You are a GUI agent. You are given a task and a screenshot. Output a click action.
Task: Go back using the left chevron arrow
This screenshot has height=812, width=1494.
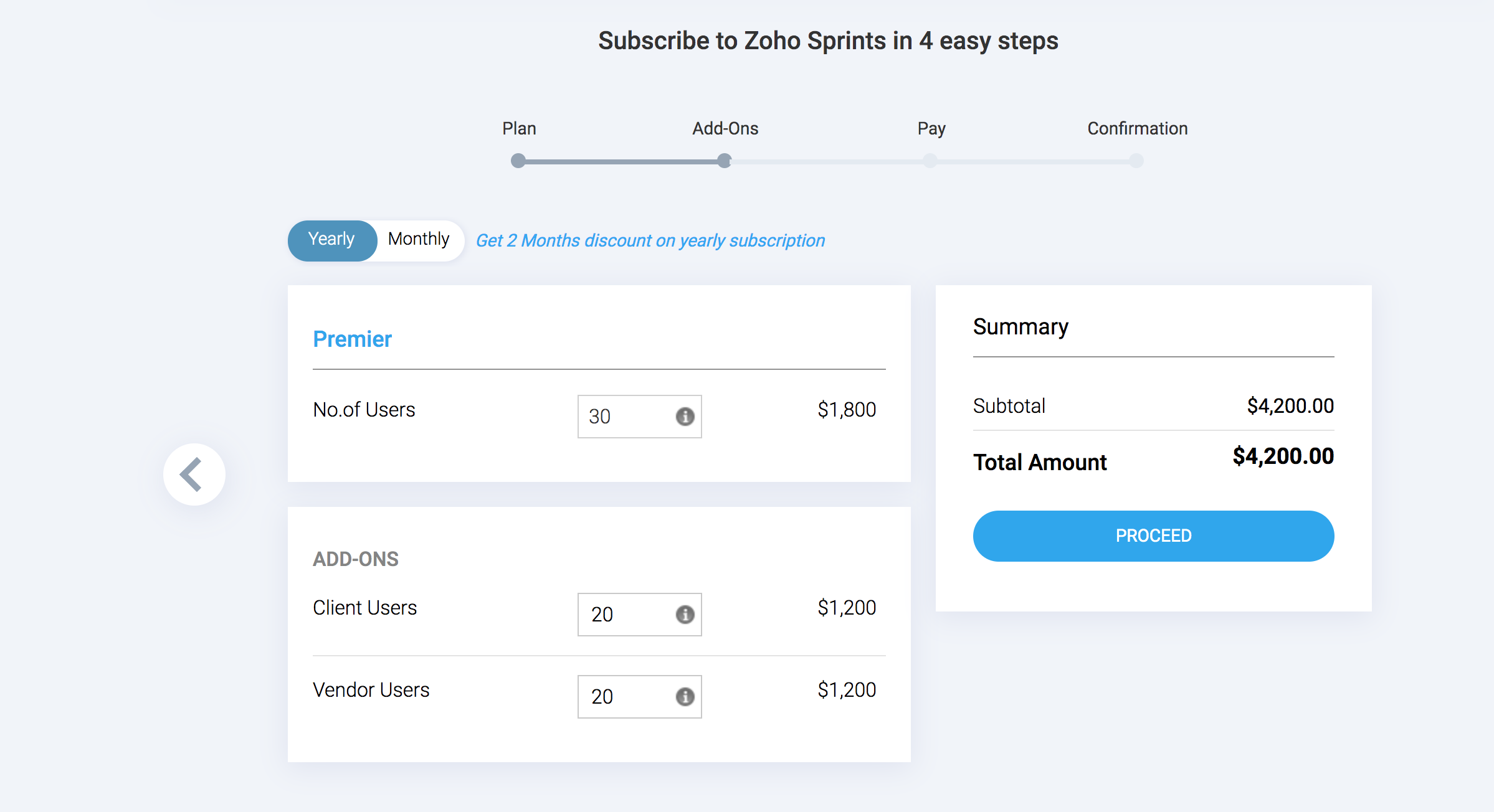pyautogui.click(x=194, y=474)
